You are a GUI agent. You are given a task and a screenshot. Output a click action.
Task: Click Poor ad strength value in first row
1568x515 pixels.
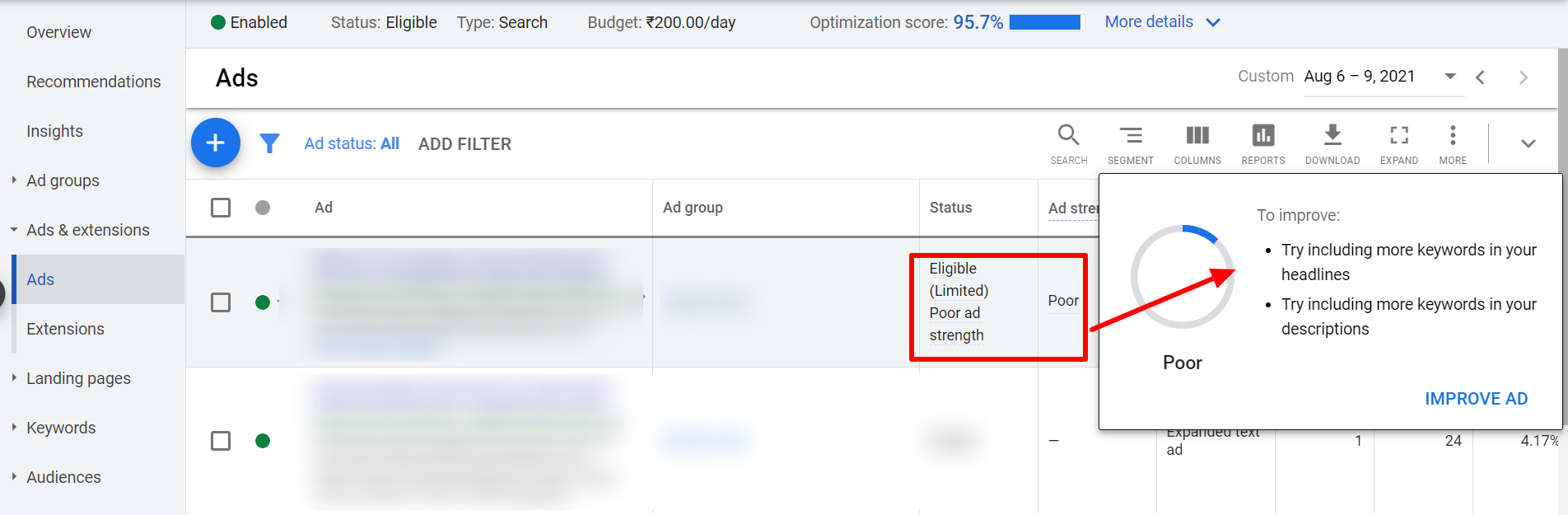[x=1063, y=301]
